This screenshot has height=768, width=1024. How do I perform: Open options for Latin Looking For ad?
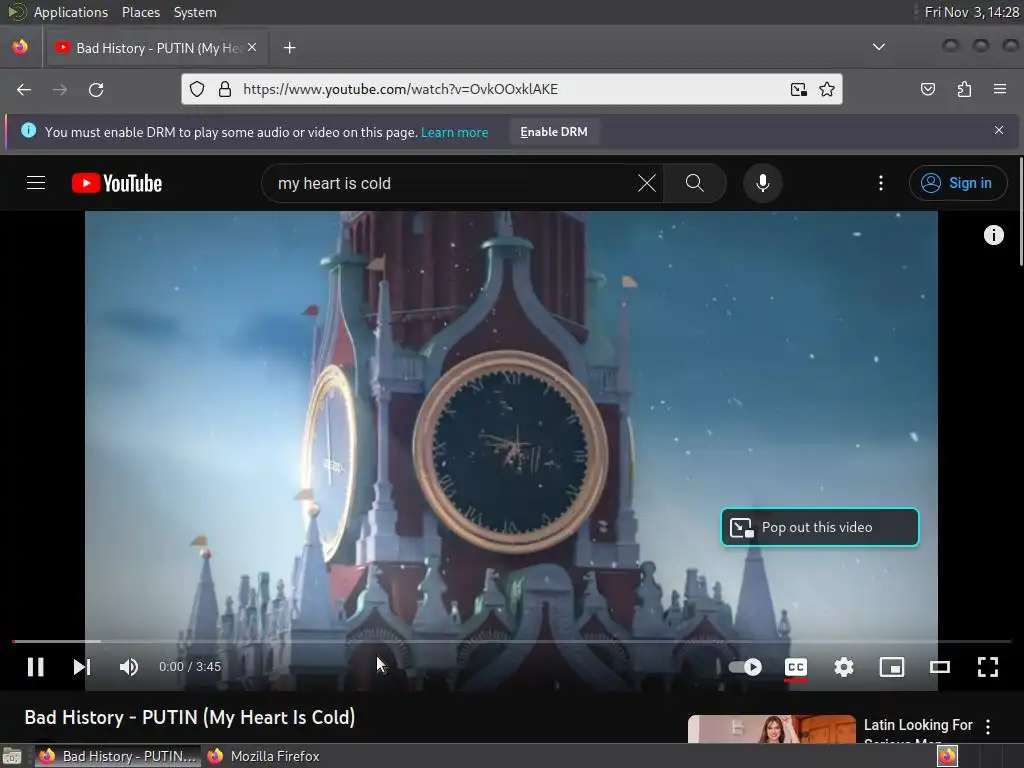coord(987,726)
